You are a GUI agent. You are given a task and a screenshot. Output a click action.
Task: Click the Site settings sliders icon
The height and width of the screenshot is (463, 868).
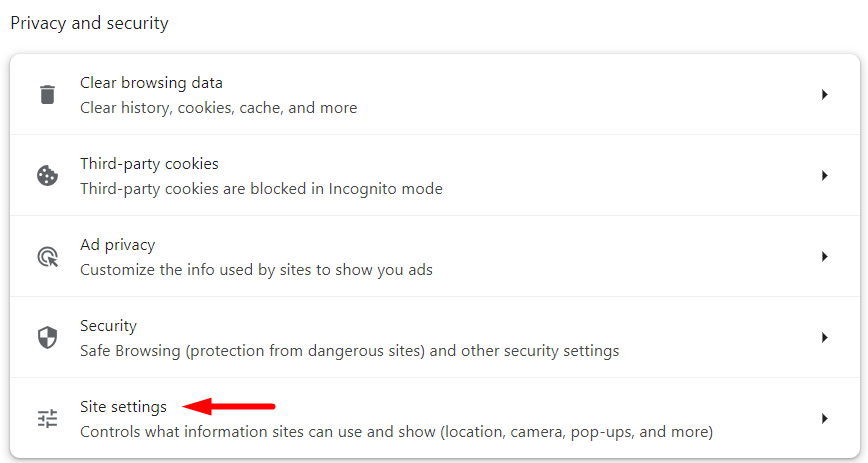coord(48,418)
